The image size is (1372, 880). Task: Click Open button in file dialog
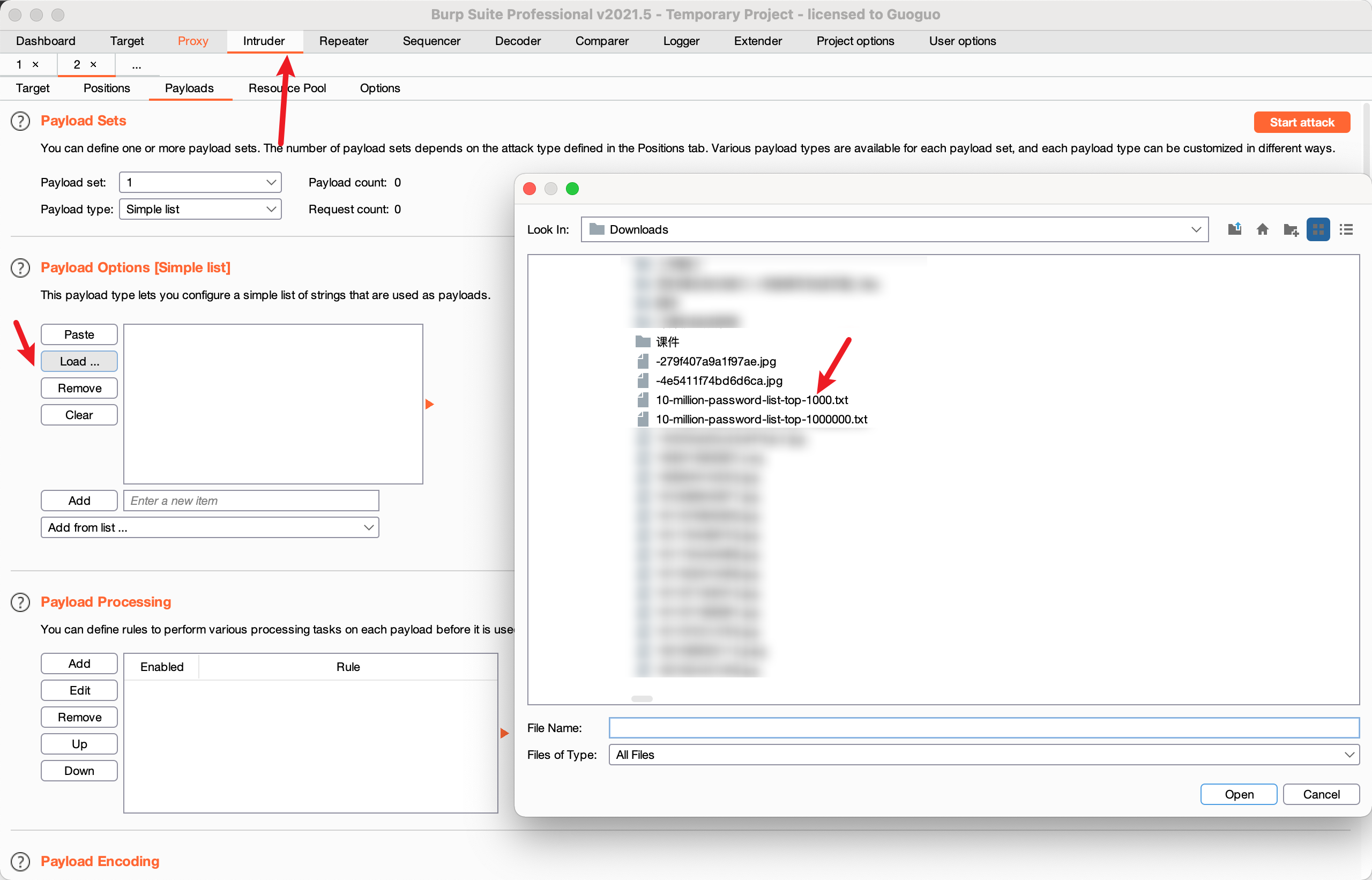pyautogui.click(x=1239, y=794)
